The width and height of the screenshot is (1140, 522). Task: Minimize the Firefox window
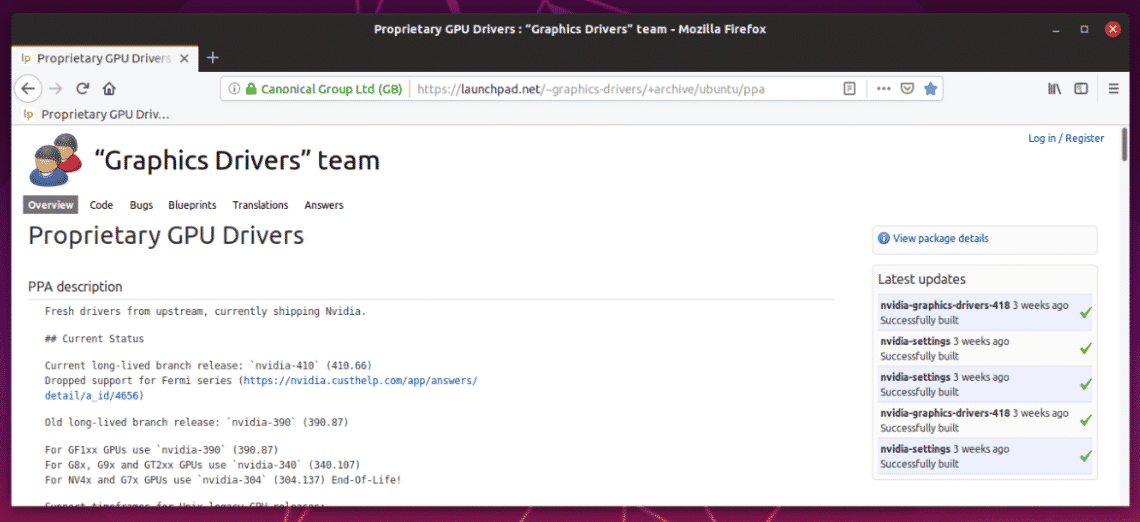pyautogui.click(x=1056, y=30)
